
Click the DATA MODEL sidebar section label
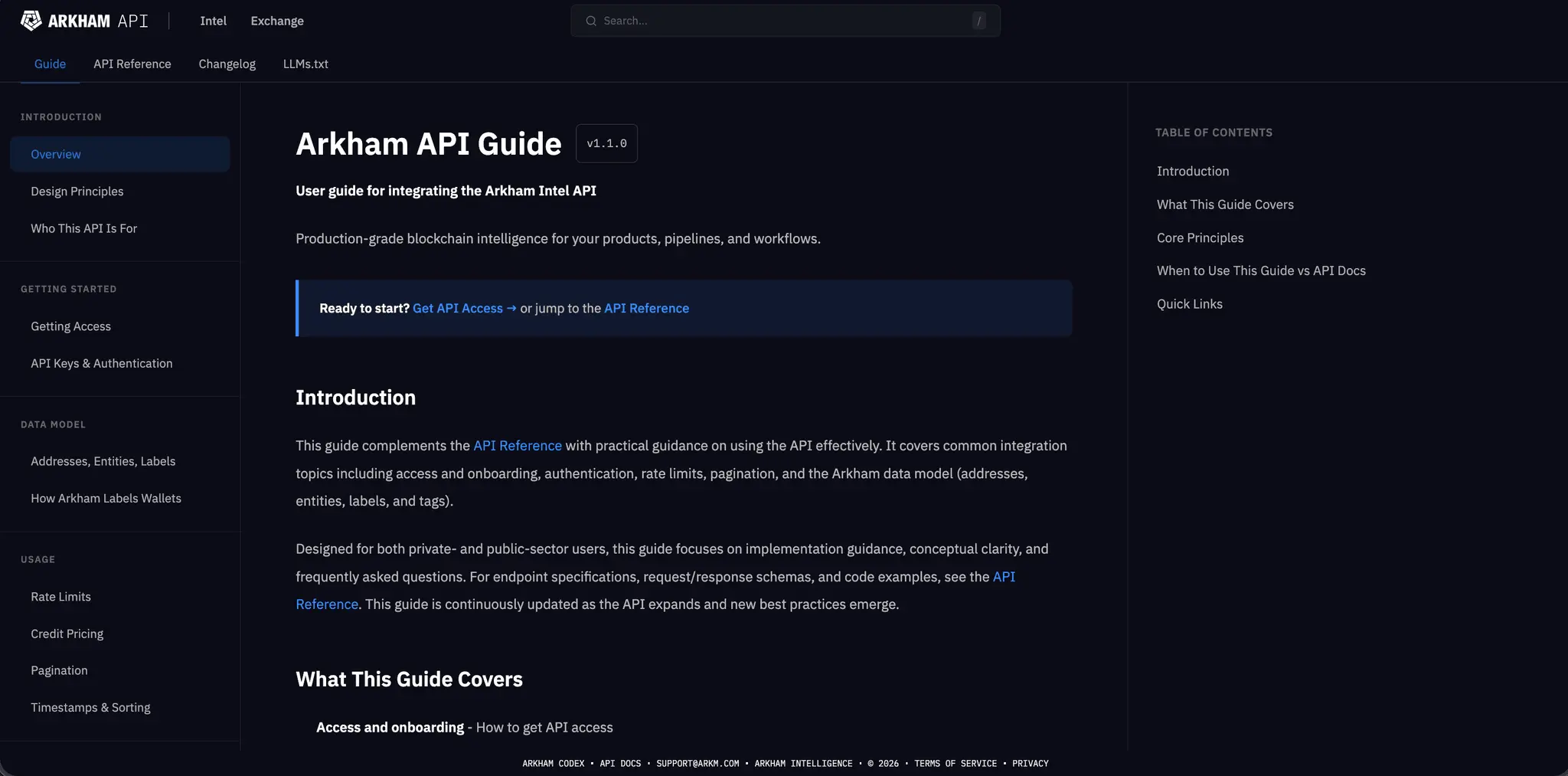(53, 424)
